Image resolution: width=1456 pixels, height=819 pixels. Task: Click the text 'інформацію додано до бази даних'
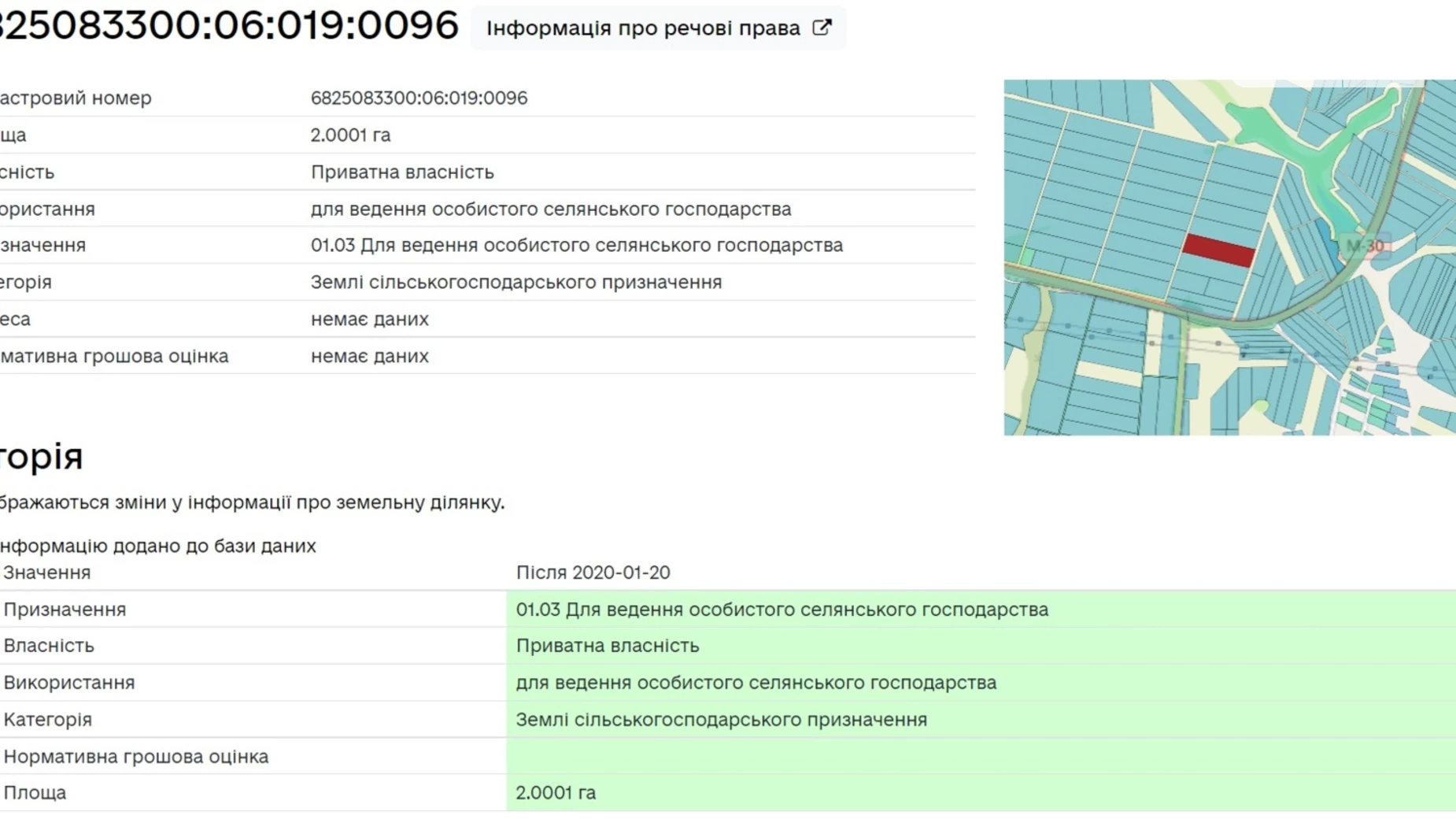coord(157,547)
